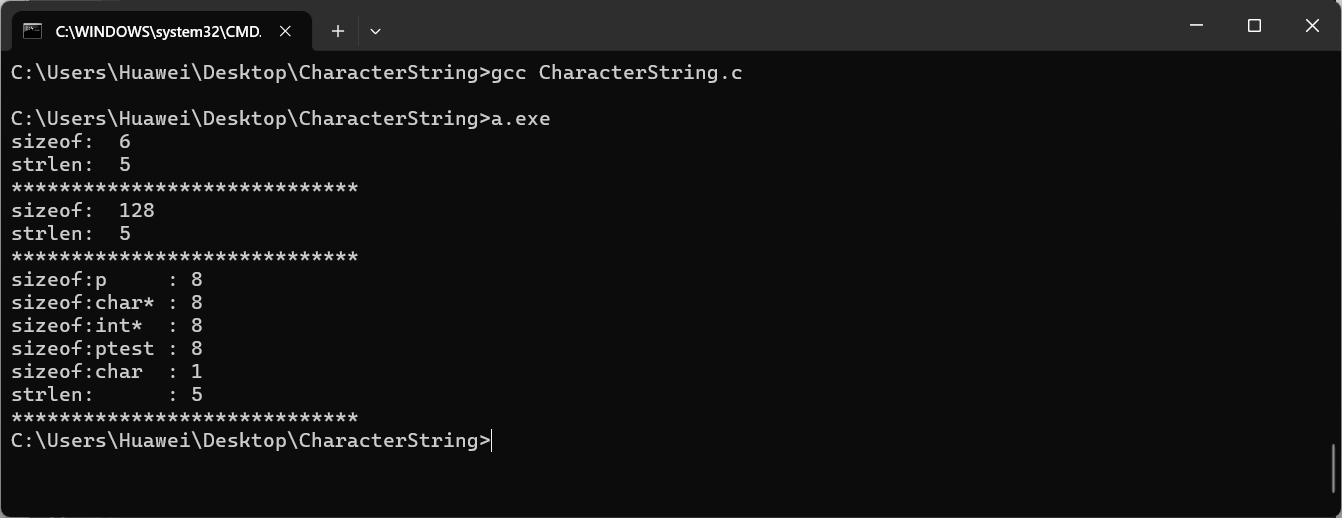
Task: Close the CMD.exe tab
Action: coord(286,31)
